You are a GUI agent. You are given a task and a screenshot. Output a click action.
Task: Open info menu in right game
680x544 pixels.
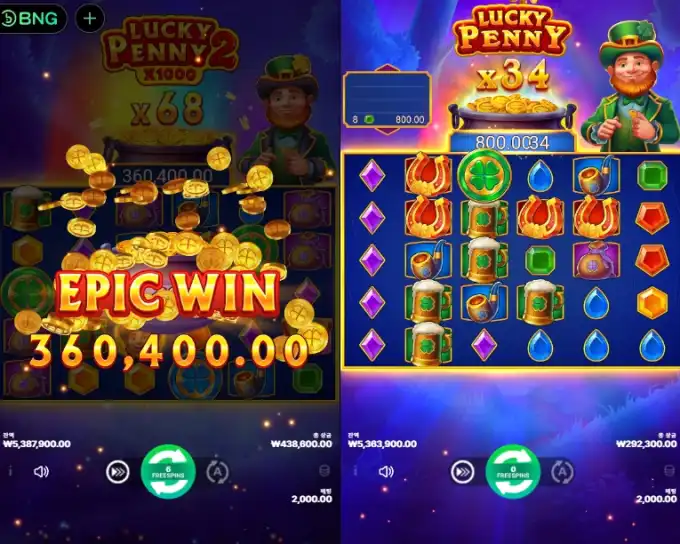click(355, 471)
